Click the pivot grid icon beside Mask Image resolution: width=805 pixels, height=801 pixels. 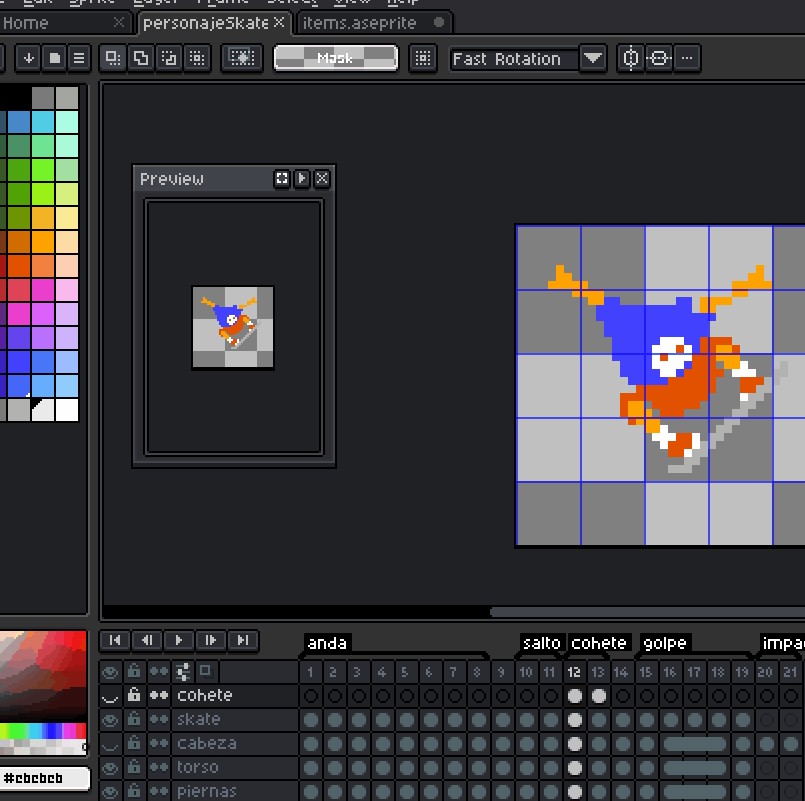(423, 58)
